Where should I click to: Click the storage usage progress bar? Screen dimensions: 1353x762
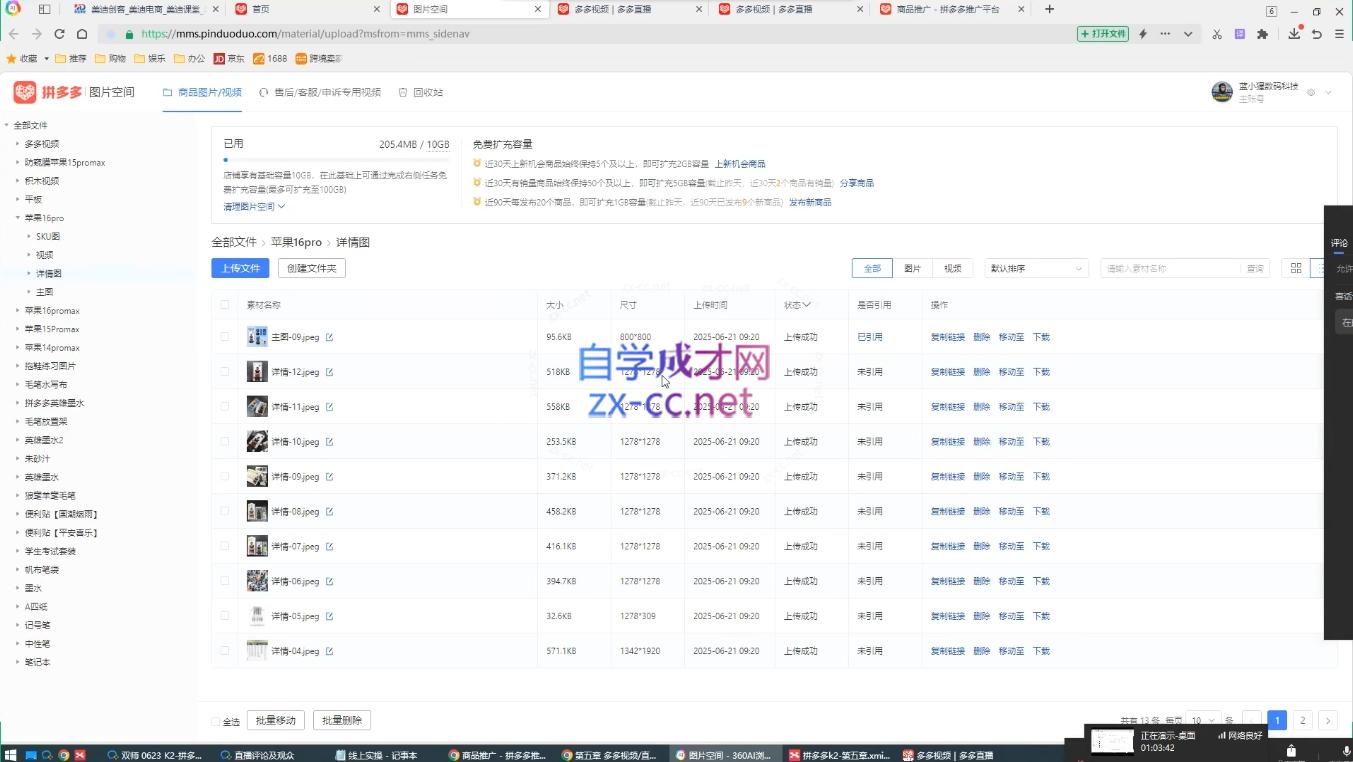coord(336,159)
